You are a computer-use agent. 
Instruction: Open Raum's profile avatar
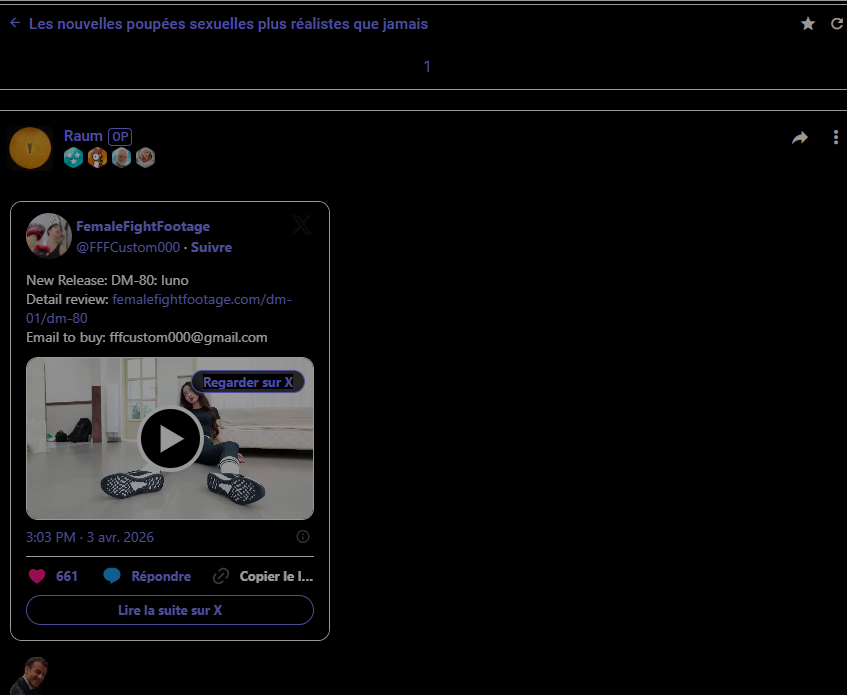(30, 149)
